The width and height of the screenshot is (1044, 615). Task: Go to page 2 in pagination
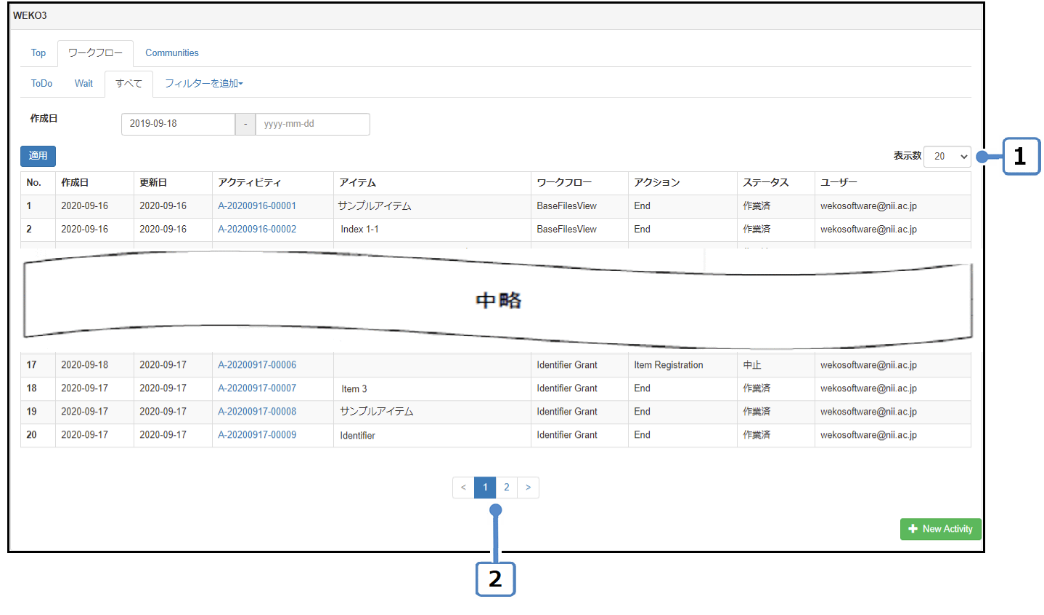tap(507, 487)
